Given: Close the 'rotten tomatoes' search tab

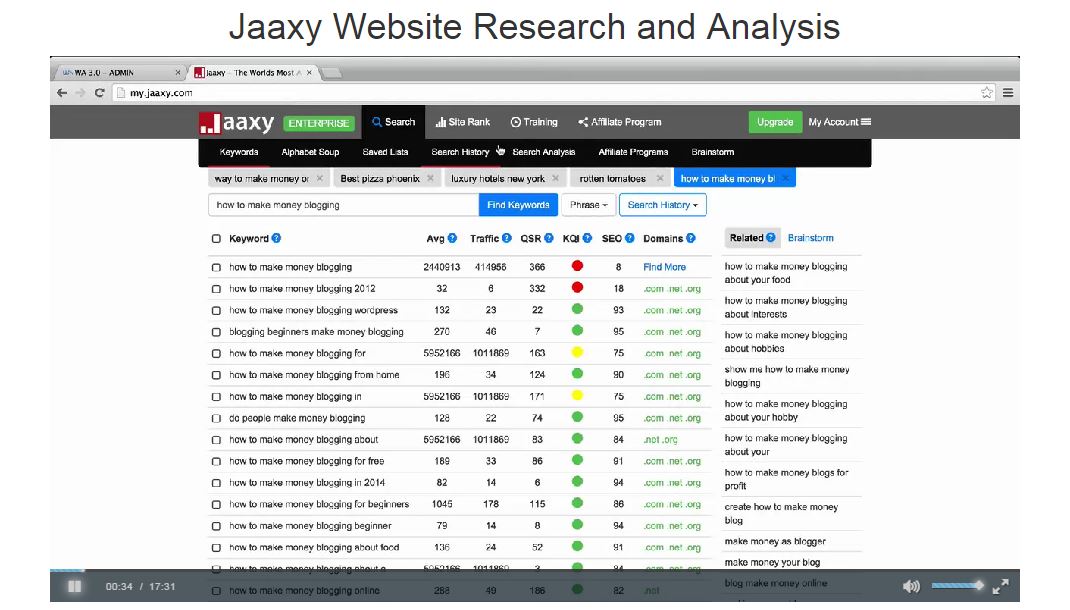Looking at the screenshot, I should 660,178.
